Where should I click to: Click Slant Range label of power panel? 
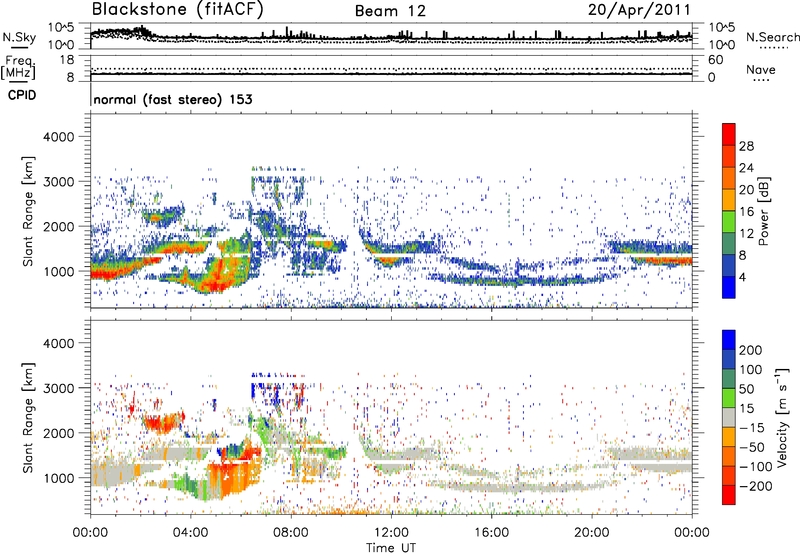click(28, 211)
